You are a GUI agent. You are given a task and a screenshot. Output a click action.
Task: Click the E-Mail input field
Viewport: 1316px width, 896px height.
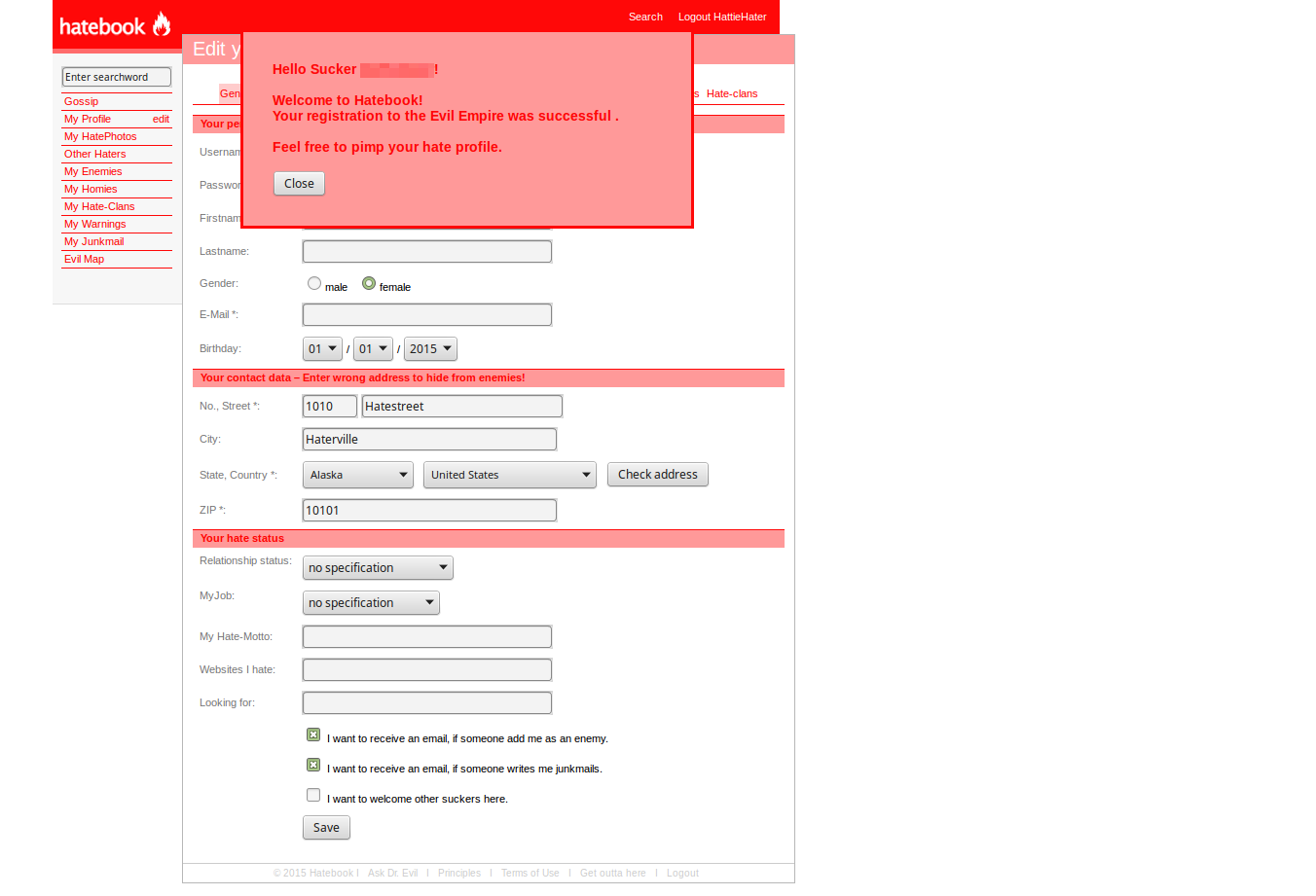(x=427, y=314)
